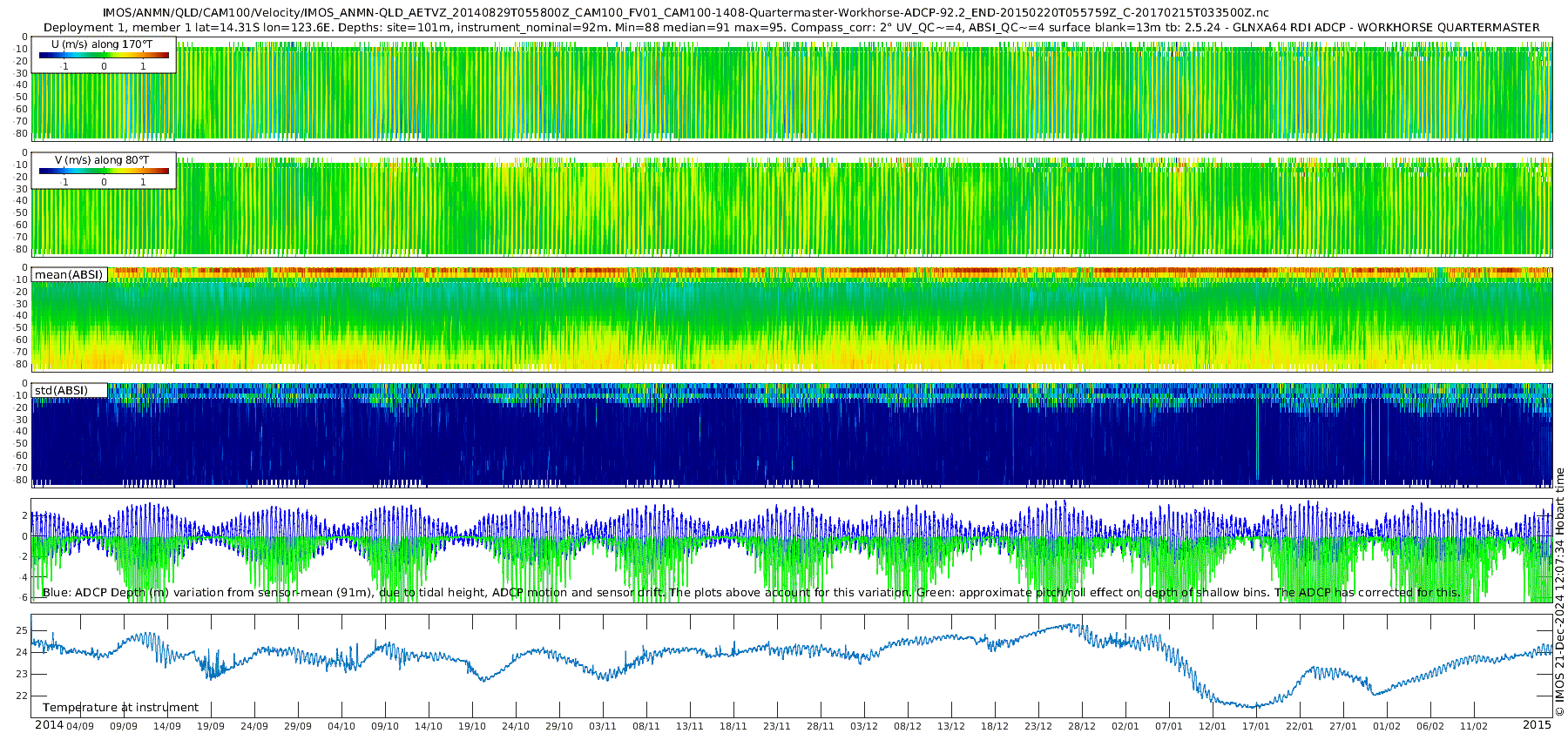Click the 'U (m/s) along 170°T' legend text
Image resolution: width=1568 pixels, height=740 pixels.
point(102,44)
